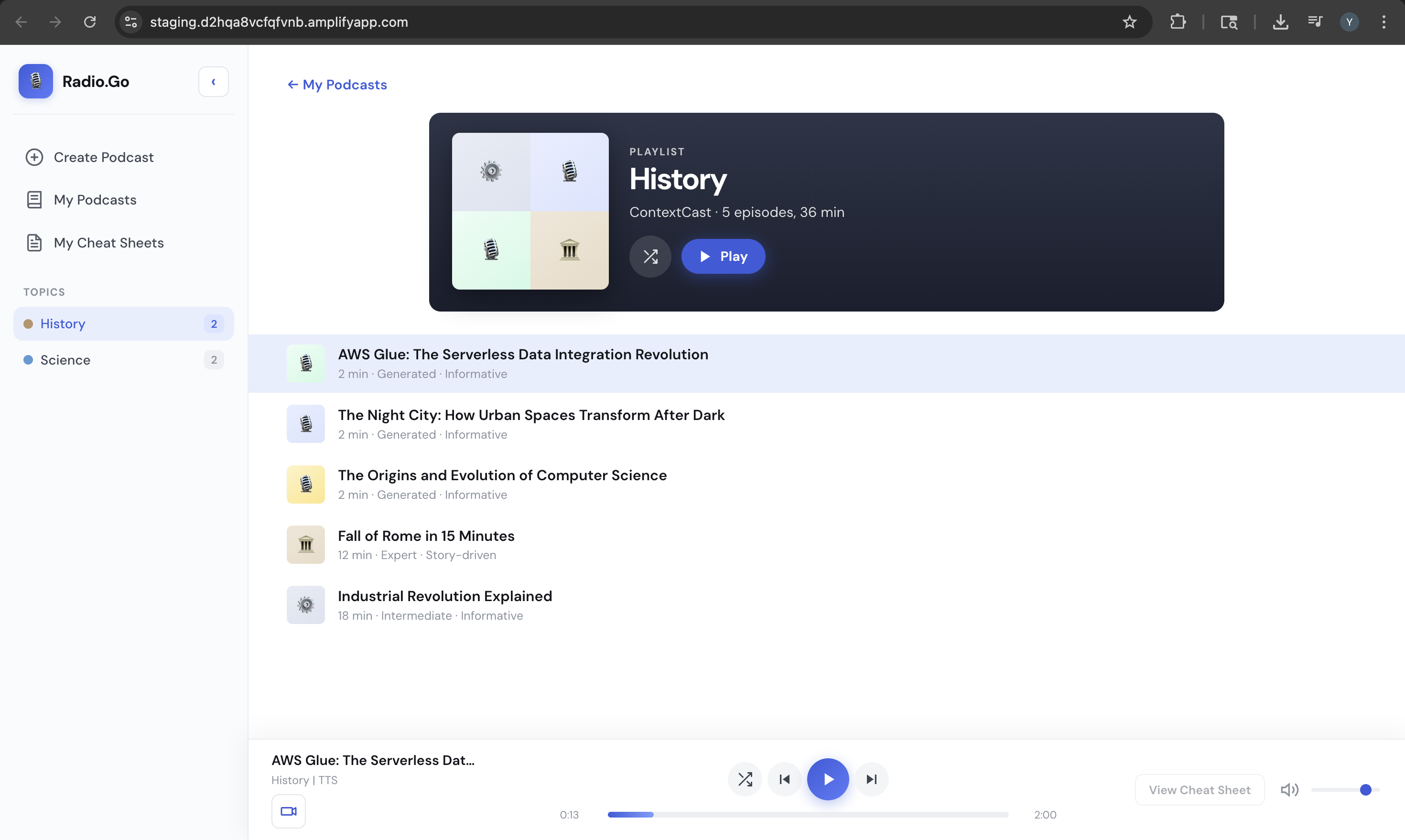Mute audio using the speaker icon
The image size is (1405, 840).
(x=1289, y=790)
